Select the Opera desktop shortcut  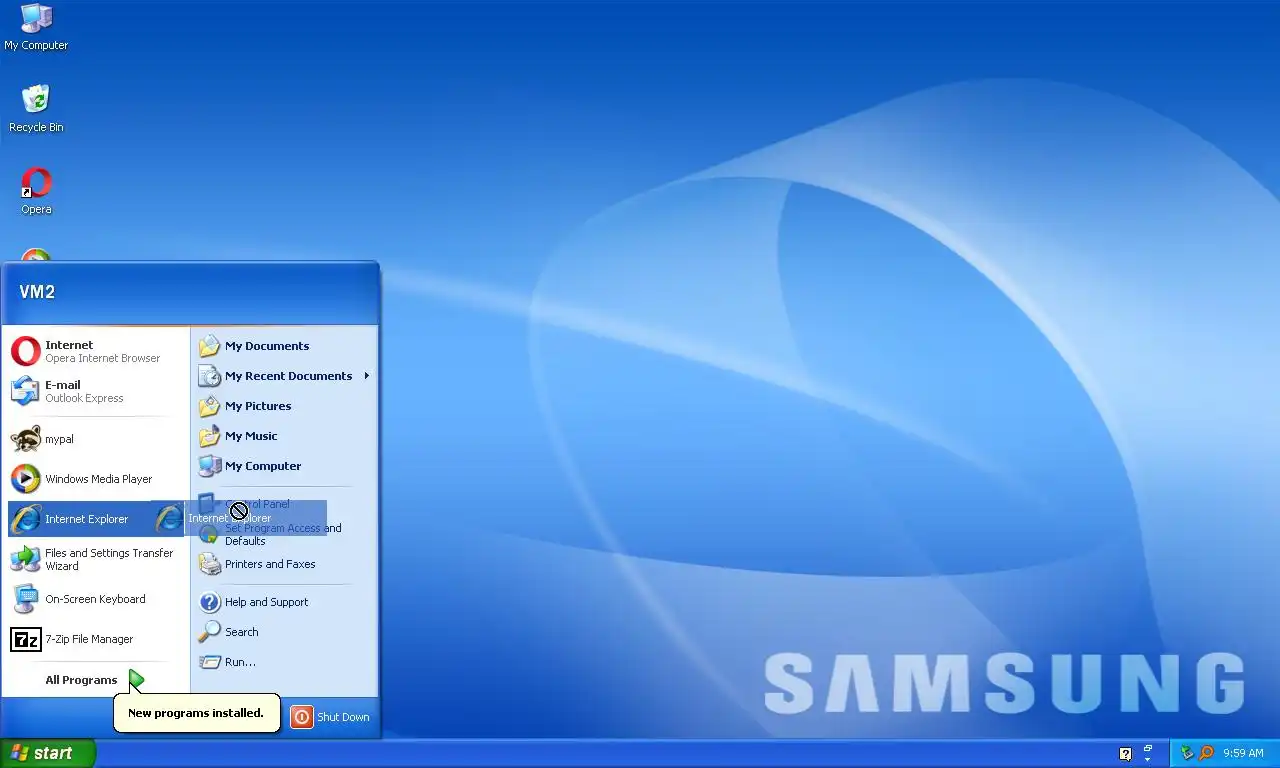(x=36, y=192)
